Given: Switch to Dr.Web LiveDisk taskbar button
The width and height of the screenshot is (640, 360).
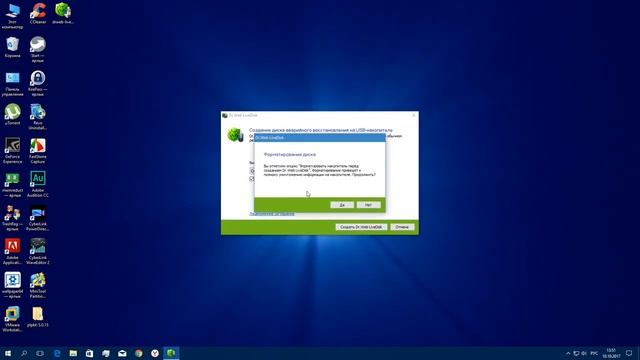Looking at the screenshot, I should (171, 353).
